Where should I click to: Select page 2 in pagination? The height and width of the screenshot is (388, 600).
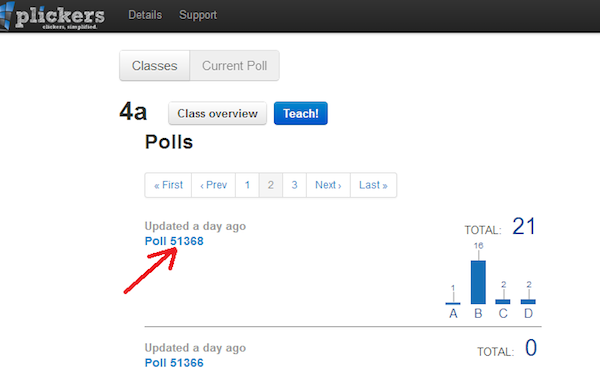tap(271, 185)
